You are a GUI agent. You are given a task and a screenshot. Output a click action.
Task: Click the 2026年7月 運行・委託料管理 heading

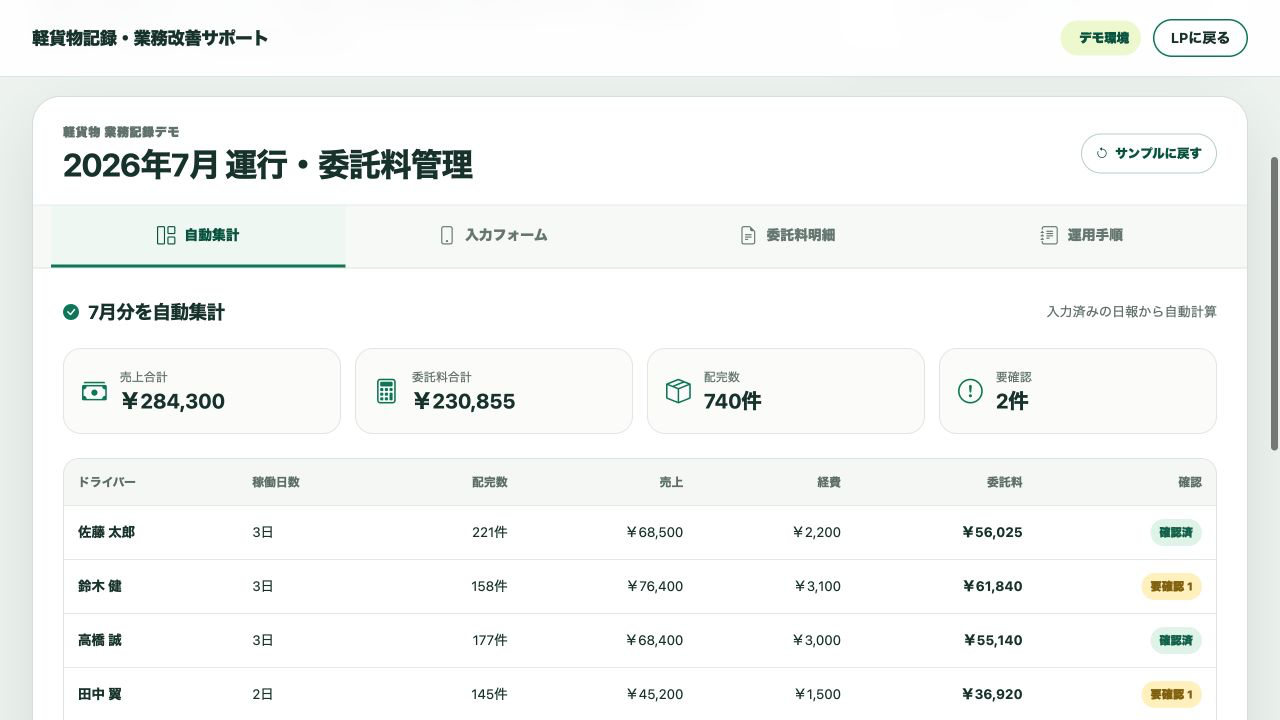(x=268, y=165)
